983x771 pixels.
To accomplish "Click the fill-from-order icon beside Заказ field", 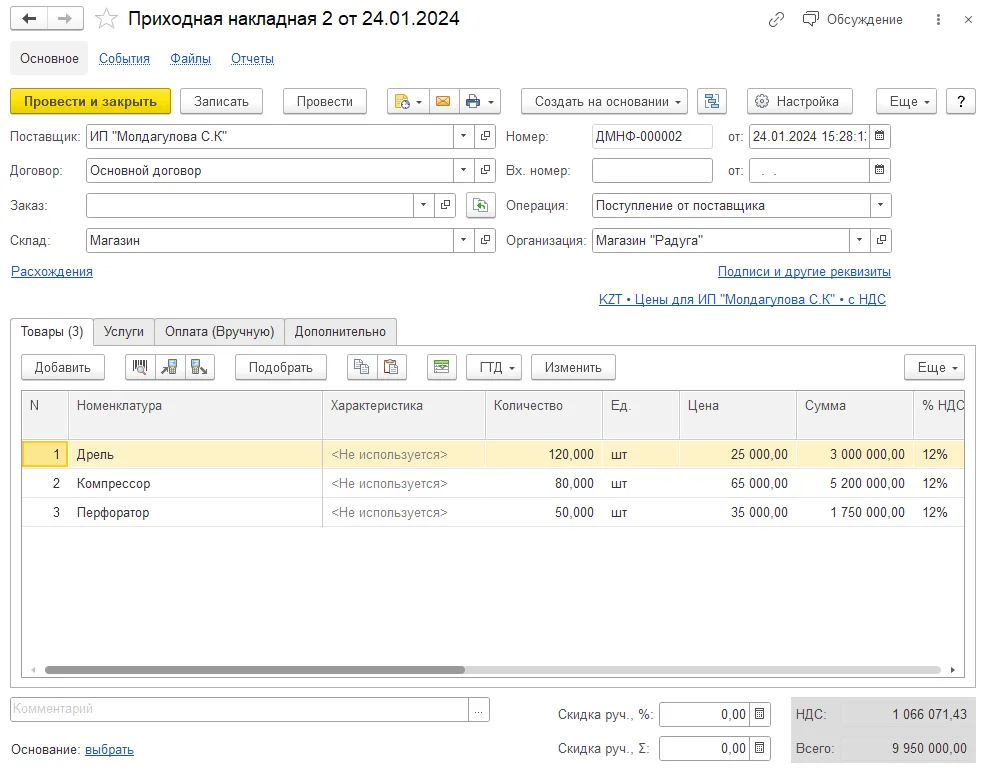I will [480, 206].
